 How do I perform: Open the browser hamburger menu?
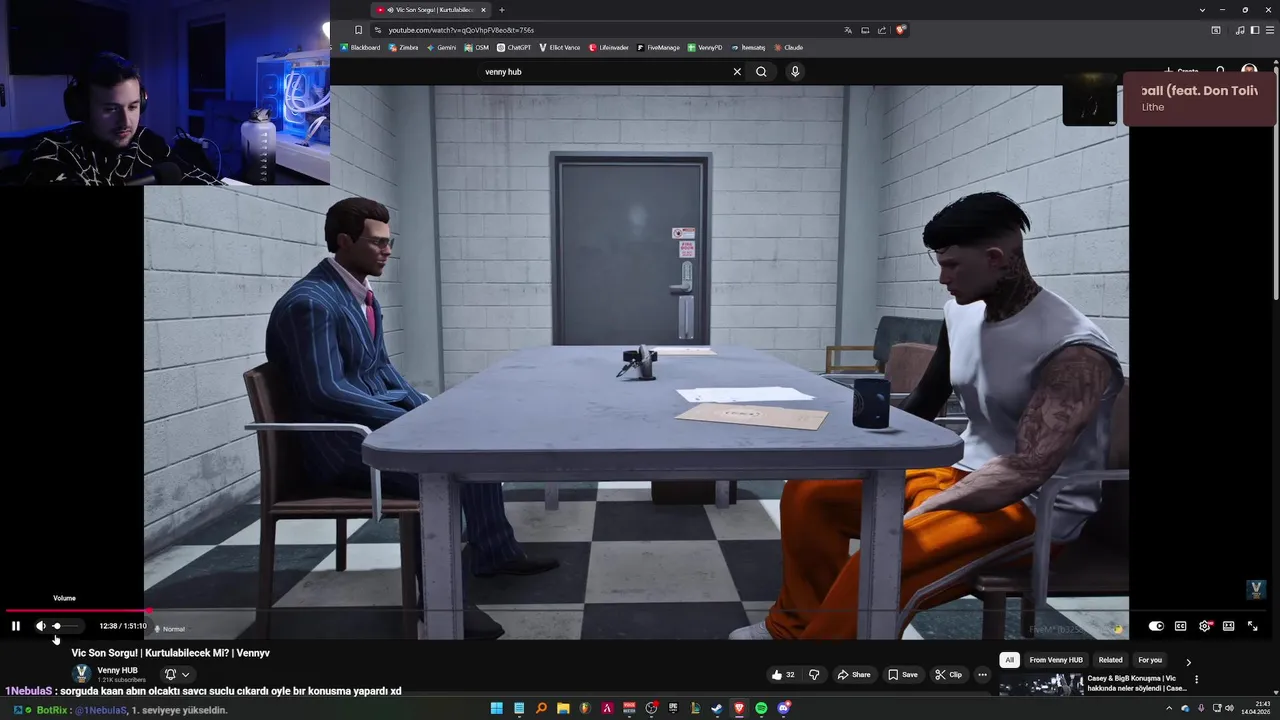(x=1270, y=30)
